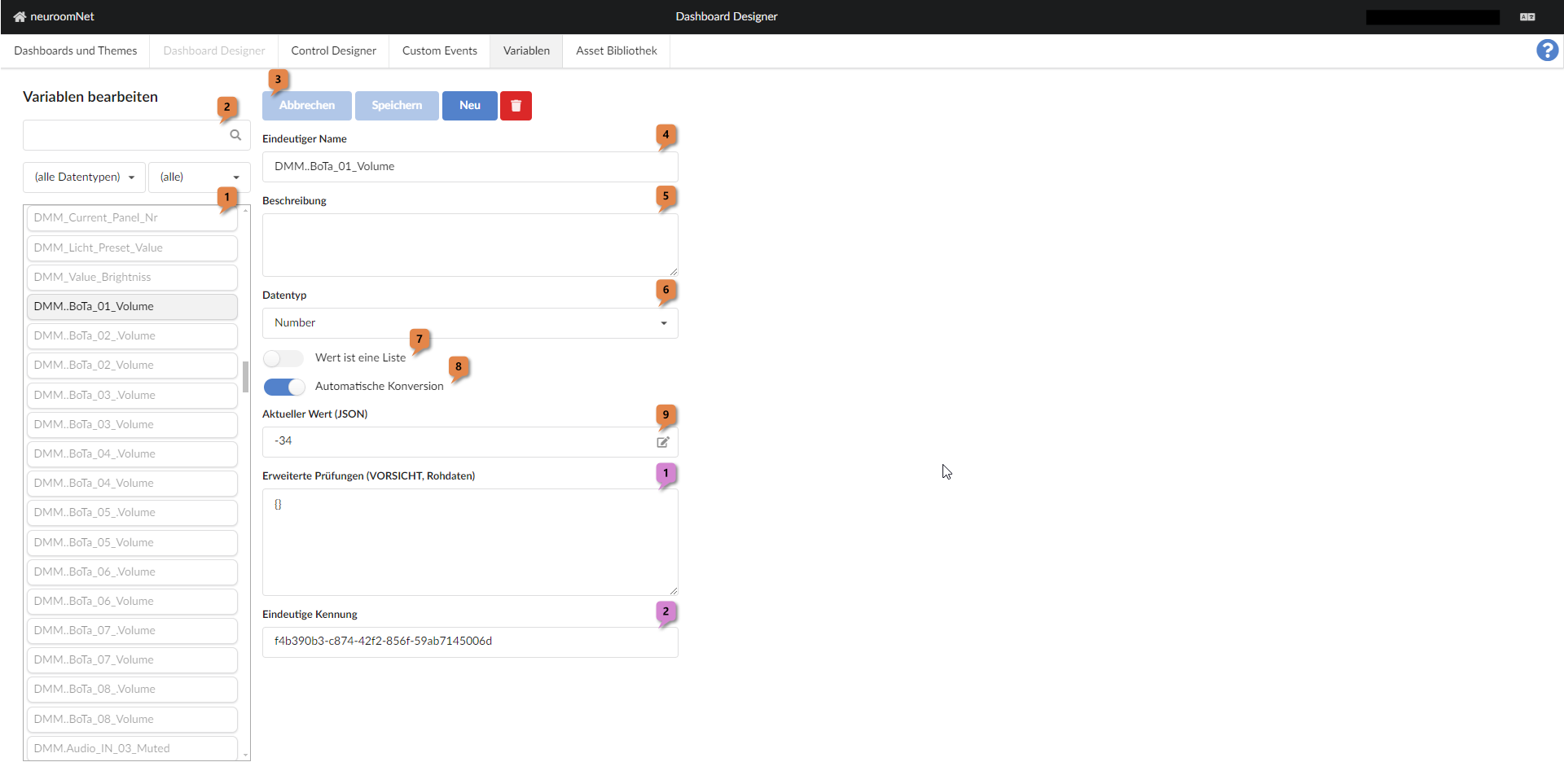
Task: Delete the variable using the red trash icon
Action: point(516,105)
